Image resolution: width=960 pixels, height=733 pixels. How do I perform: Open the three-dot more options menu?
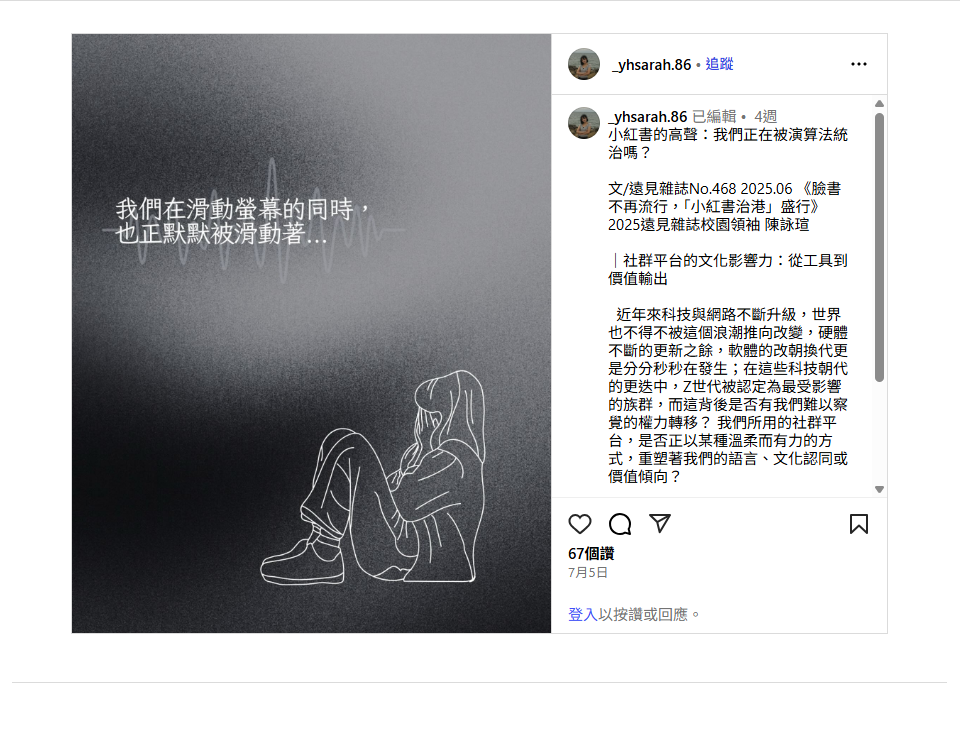tap(859, 64)
